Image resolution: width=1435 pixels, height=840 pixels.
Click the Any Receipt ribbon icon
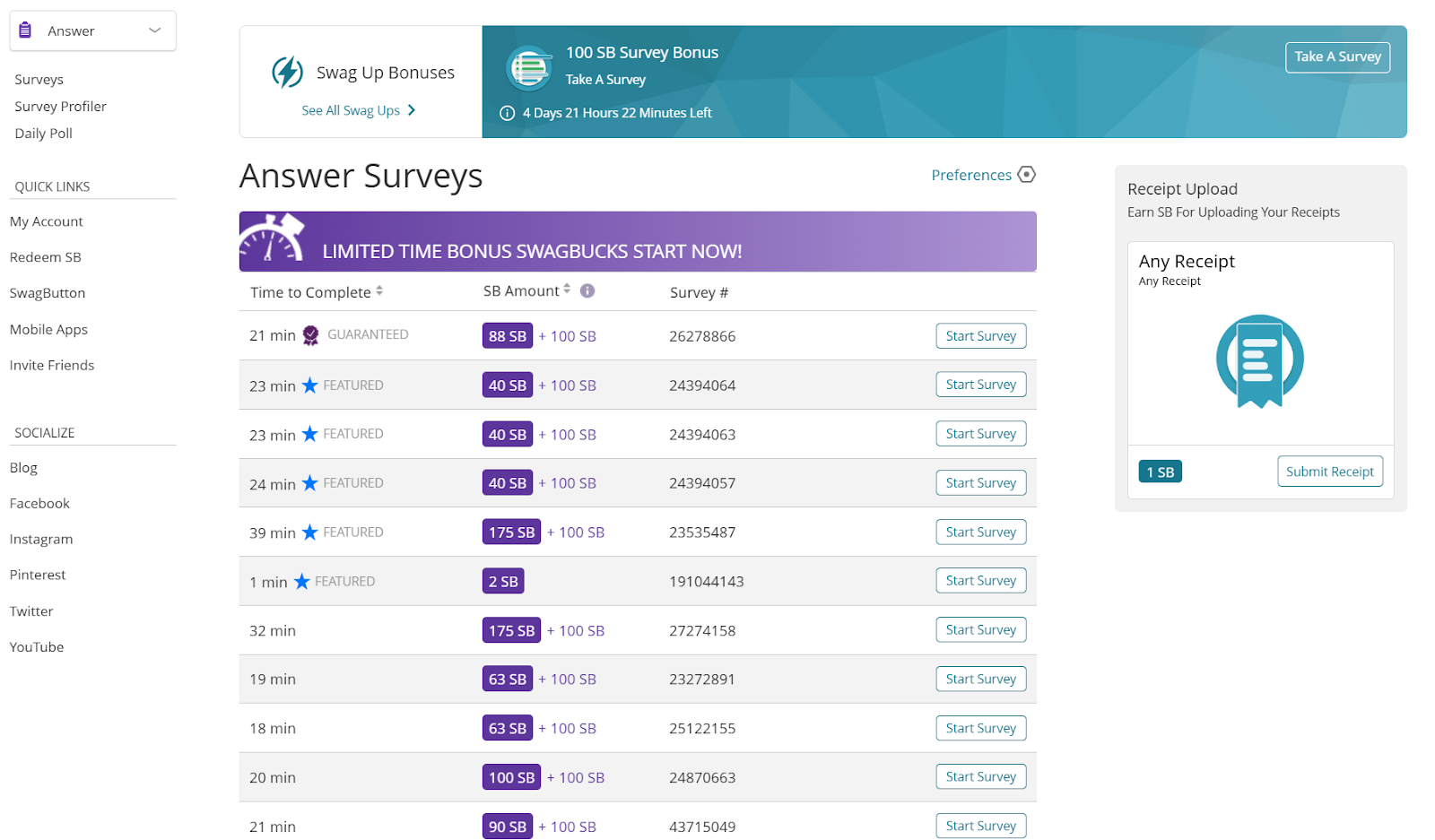(x=1260, y=360)
